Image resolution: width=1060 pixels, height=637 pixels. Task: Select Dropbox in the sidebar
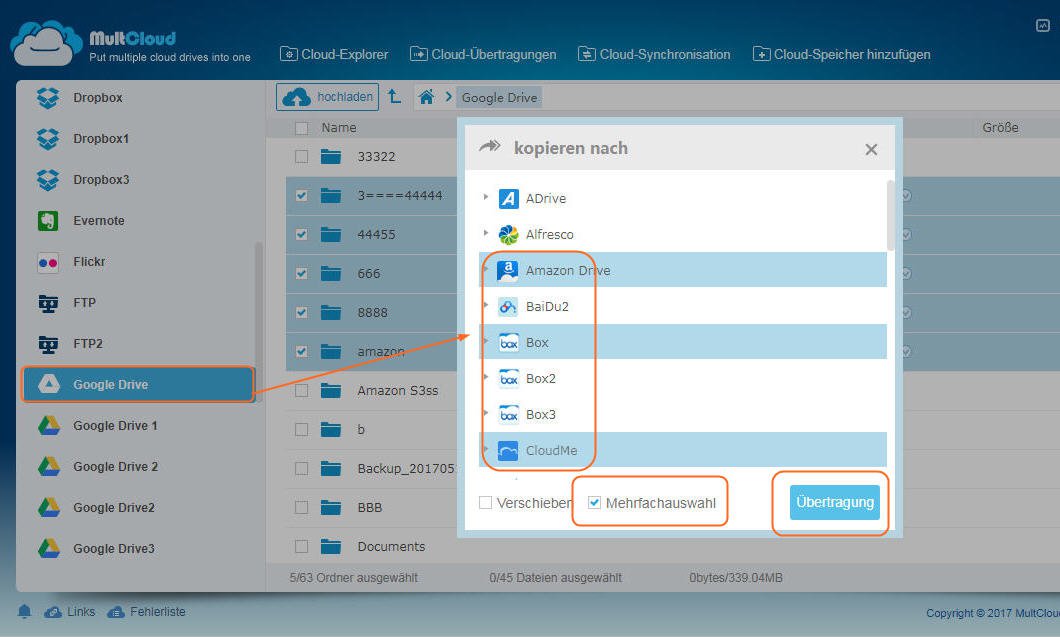97,97
